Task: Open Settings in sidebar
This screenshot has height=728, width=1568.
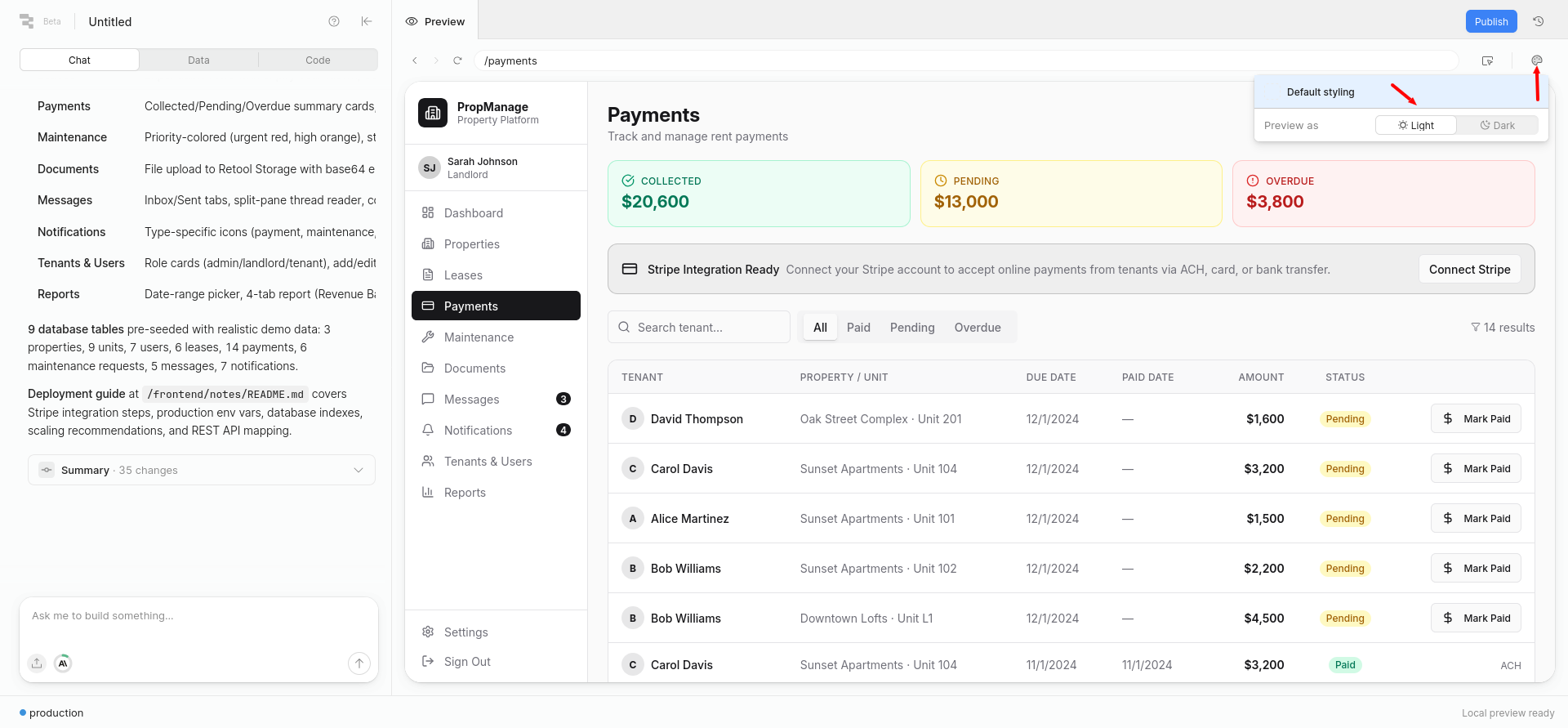Action: click(x=496, y=632)
